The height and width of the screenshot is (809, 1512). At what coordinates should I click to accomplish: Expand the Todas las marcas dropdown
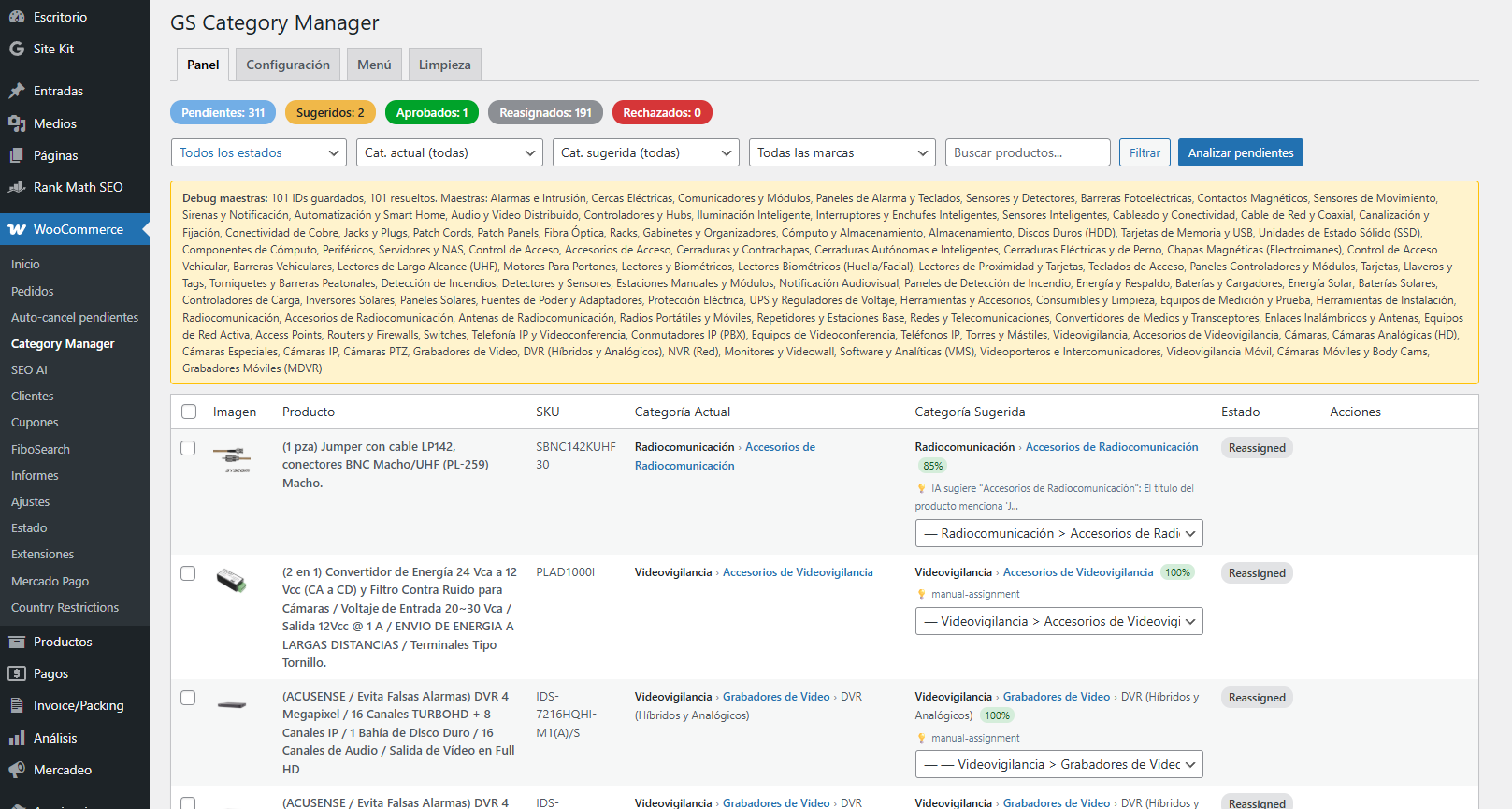coord(842,152)
